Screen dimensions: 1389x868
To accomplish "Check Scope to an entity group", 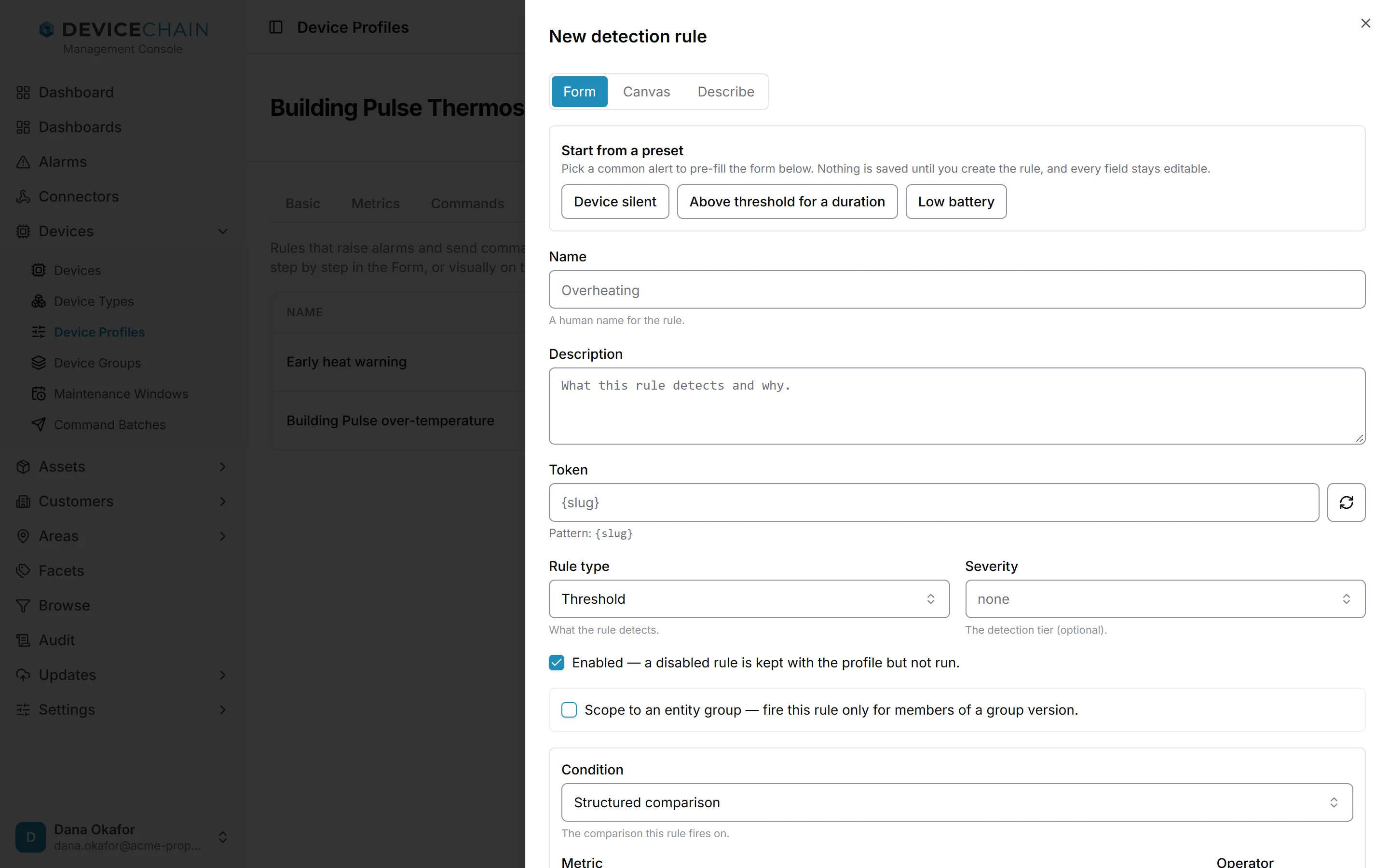I will coord(569,709).
